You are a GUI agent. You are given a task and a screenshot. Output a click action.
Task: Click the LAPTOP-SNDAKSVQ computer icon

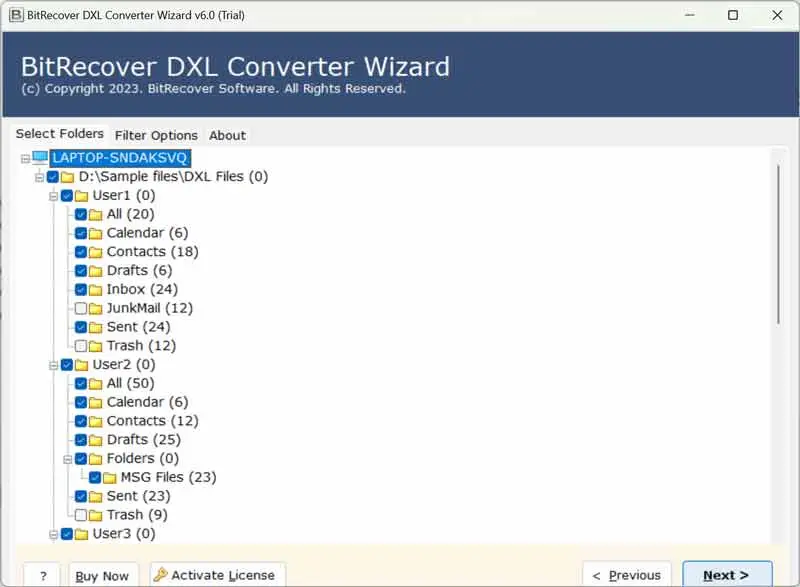[x=40, y=158]
